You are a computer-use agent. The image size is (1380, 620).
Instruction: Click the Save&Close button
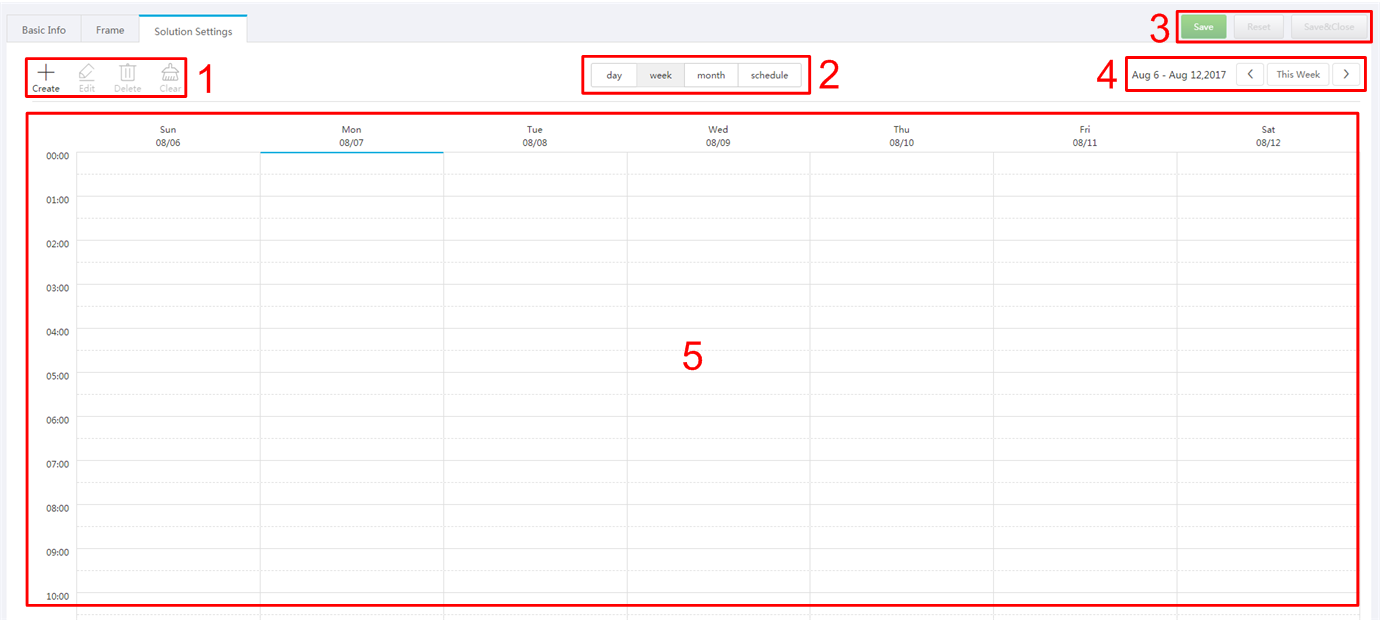[x=1329, y=27]
